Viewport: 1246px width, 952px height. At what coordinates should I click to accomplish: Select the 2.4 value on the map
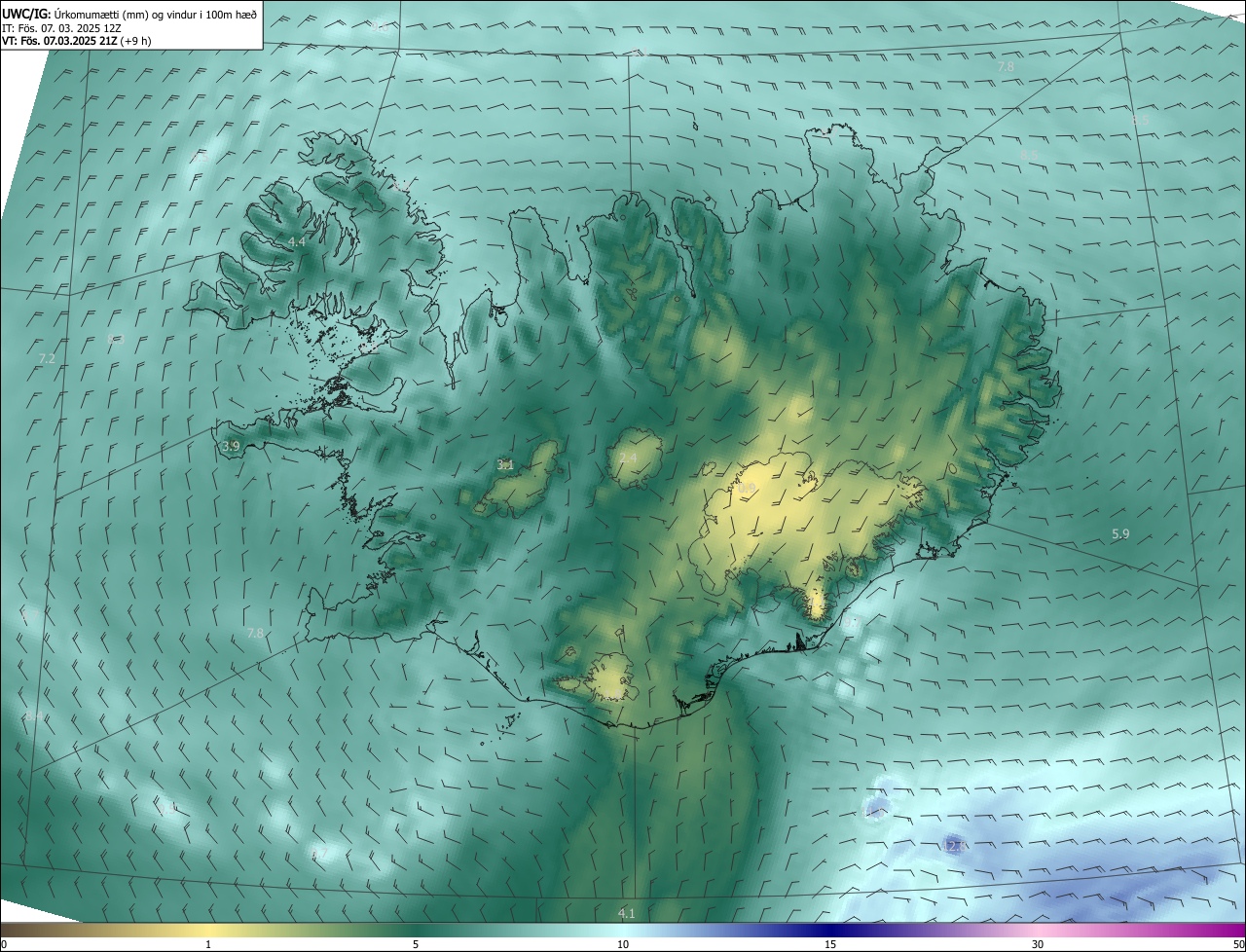click(628, 458)
